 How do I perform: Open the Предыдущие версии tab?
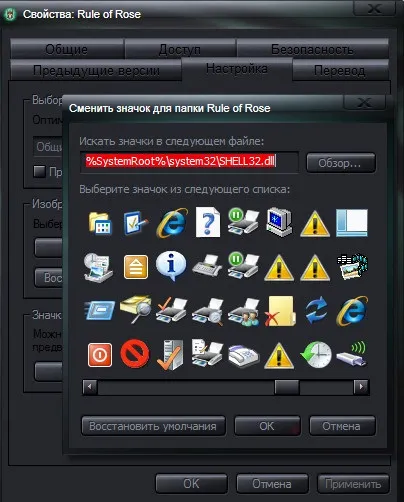[96, 70]
